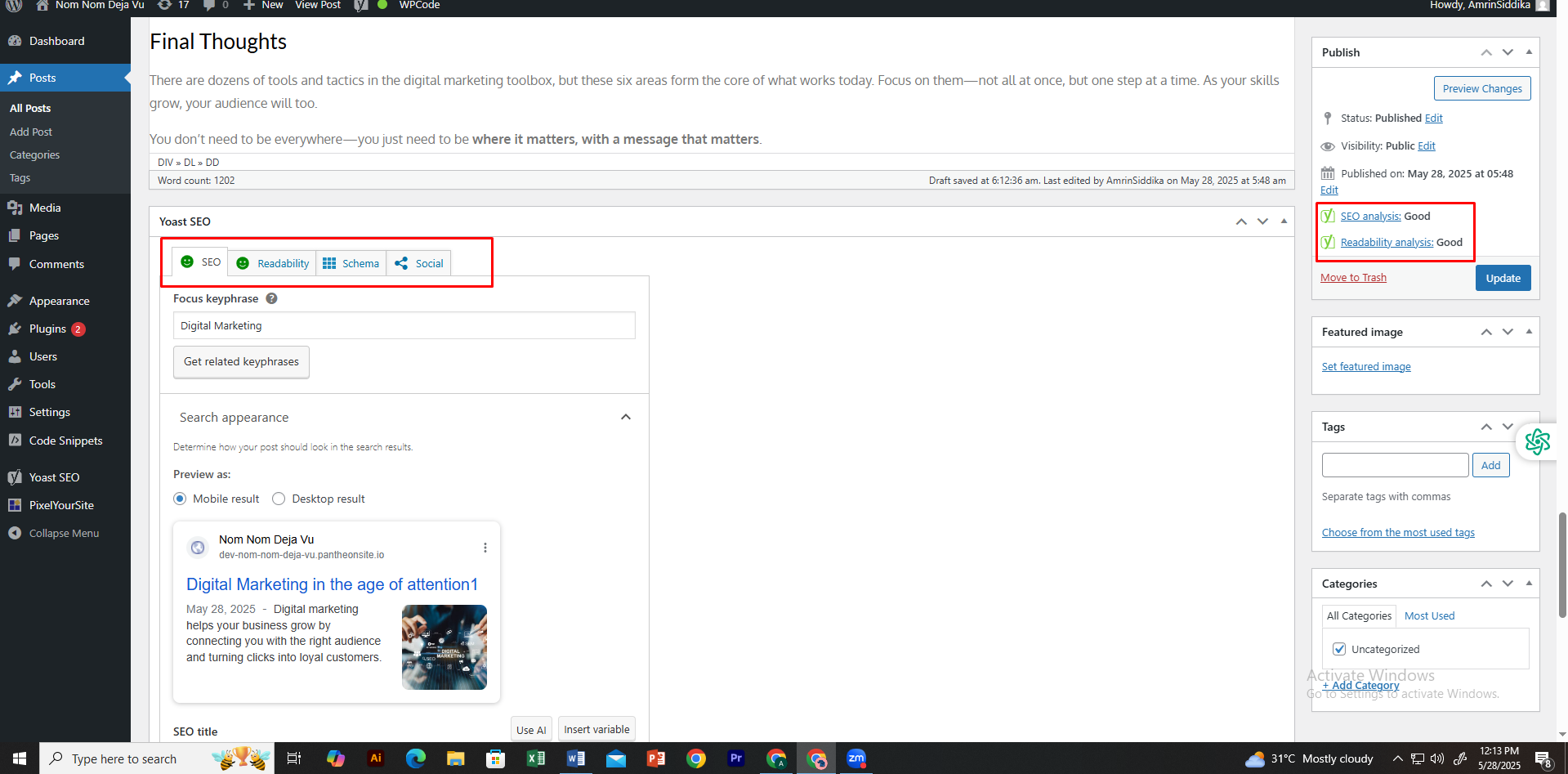
Task: Uncheck the Uncategorized category checkbox
Action: point(1339,649)
